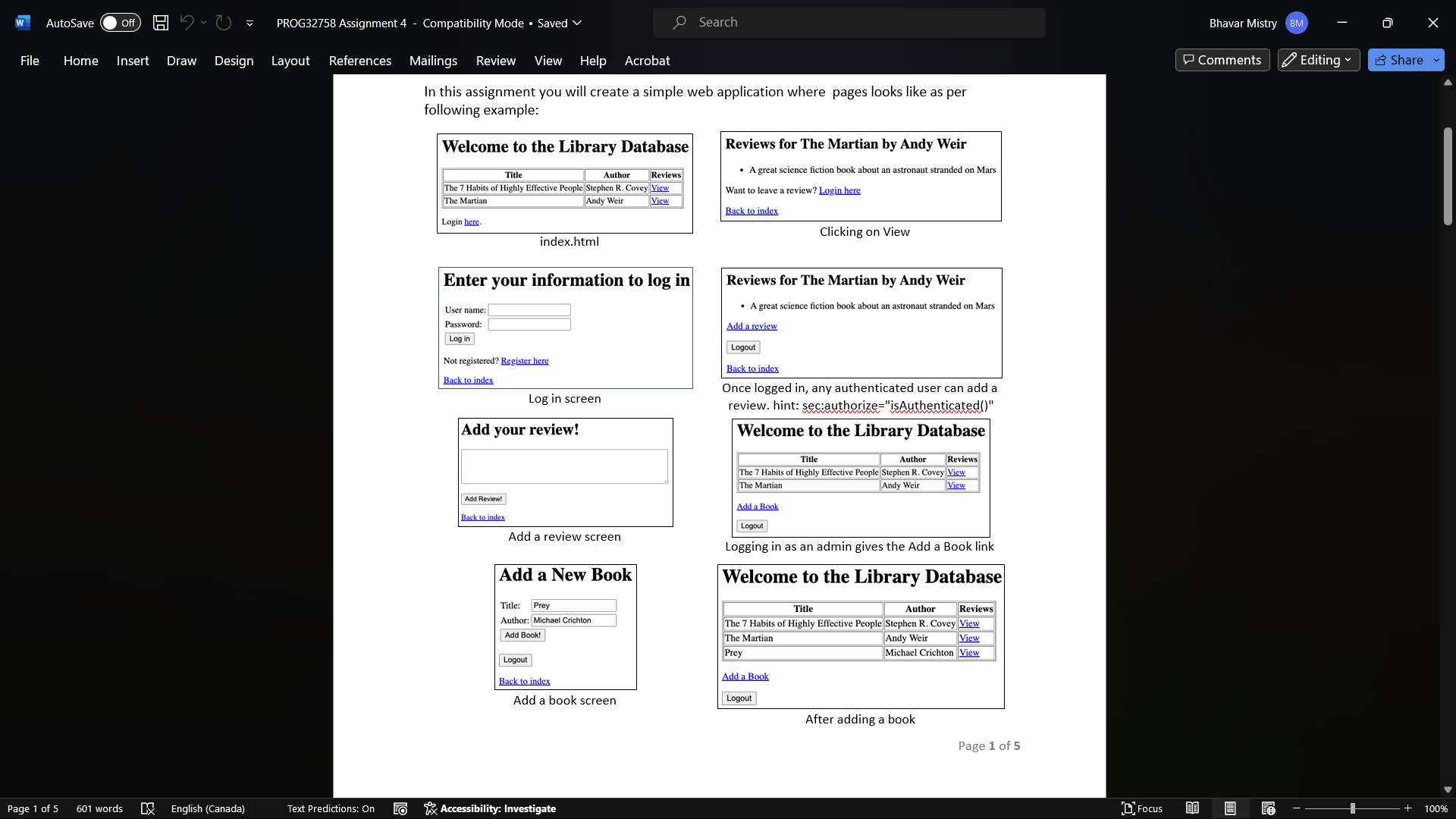Click the Undo arrow icon
The image size is (1456, 819).
coord(187,23)
